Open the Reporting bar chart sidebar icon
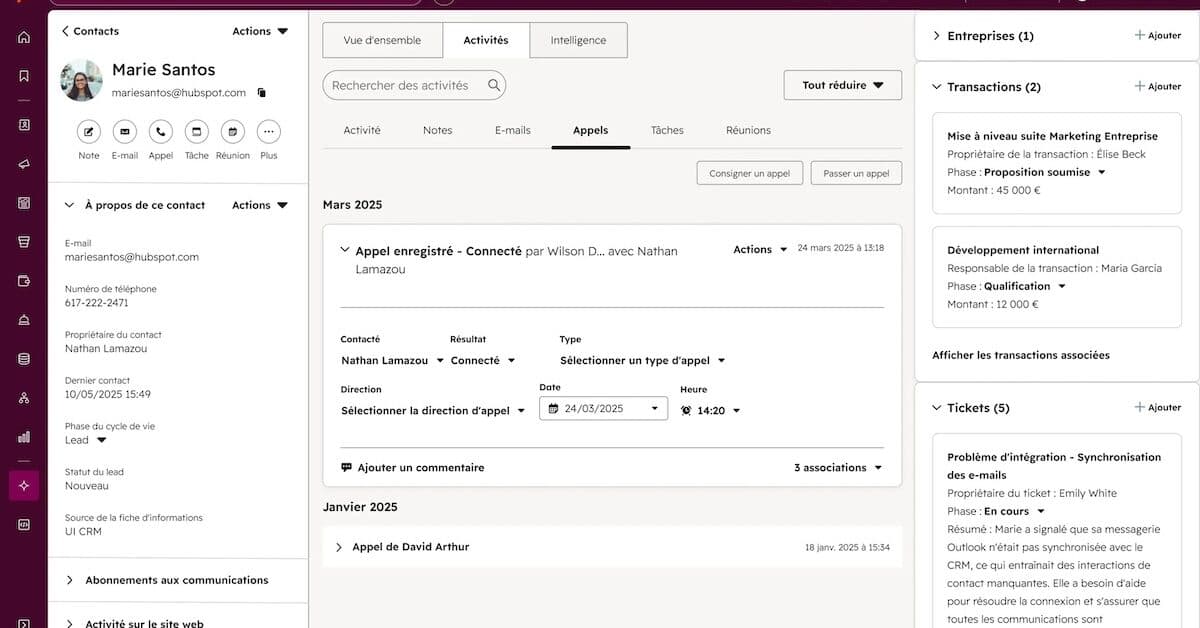This screenshot has height=628, width=1200. tap(24, 437)
